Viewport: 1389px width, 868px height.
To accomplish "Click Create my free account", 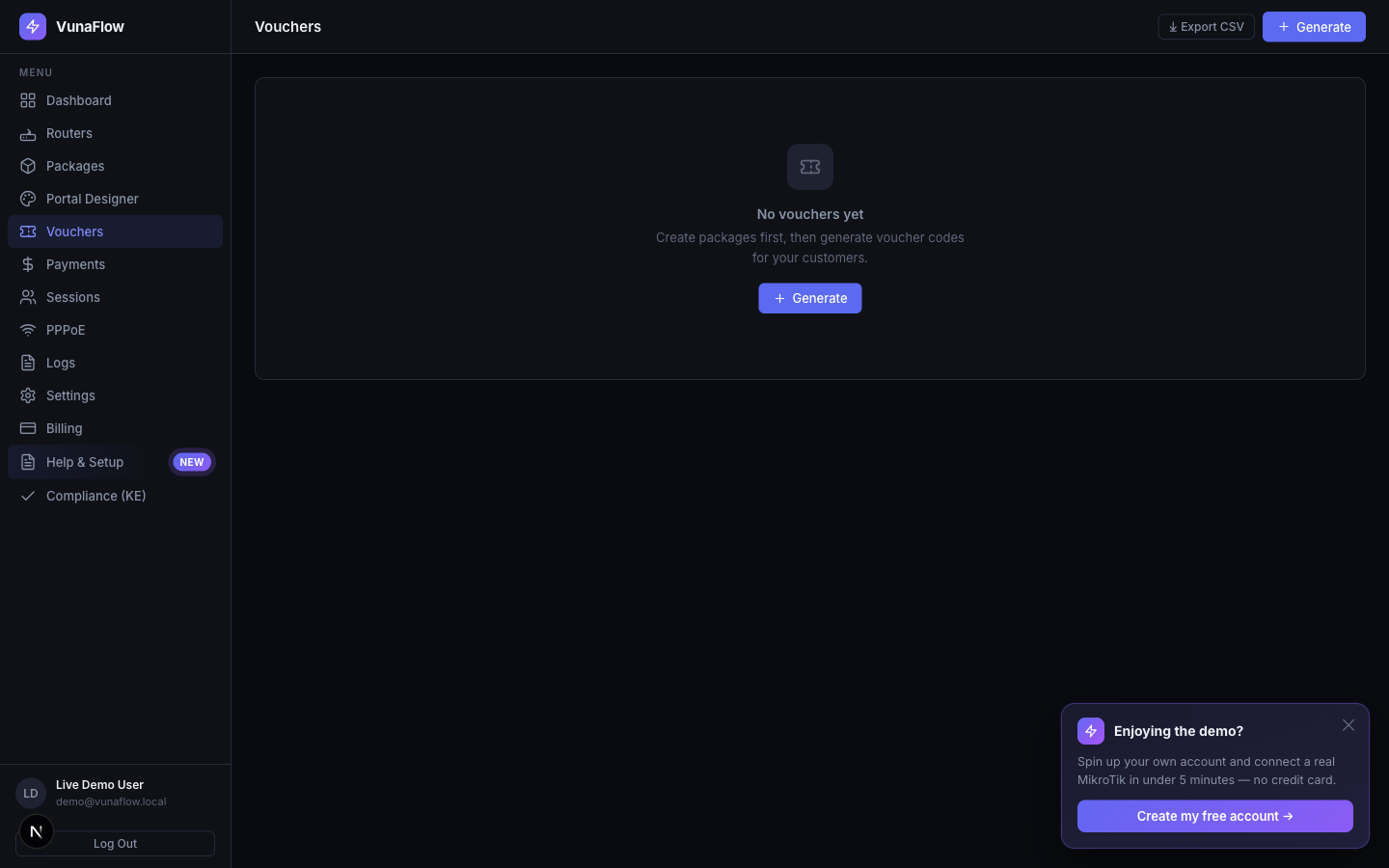I will 1215,816.
